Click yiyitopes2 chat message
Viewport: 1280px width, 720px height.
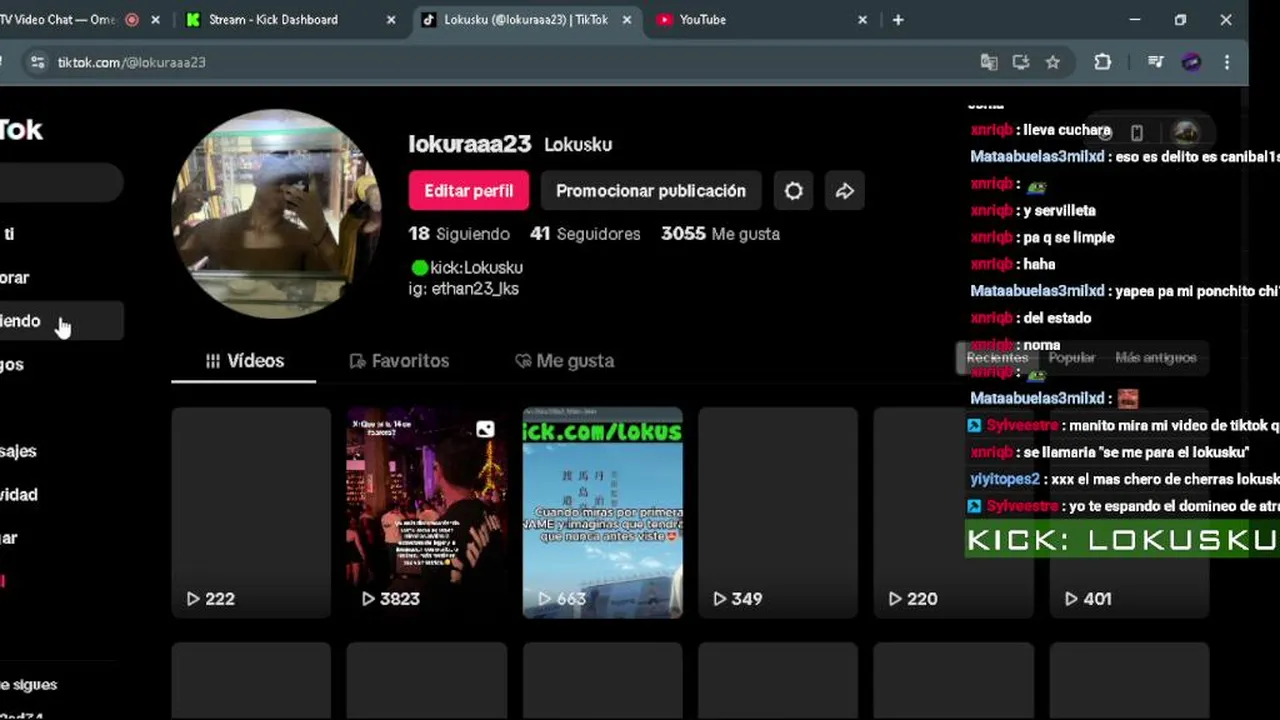coord(1124,479)
